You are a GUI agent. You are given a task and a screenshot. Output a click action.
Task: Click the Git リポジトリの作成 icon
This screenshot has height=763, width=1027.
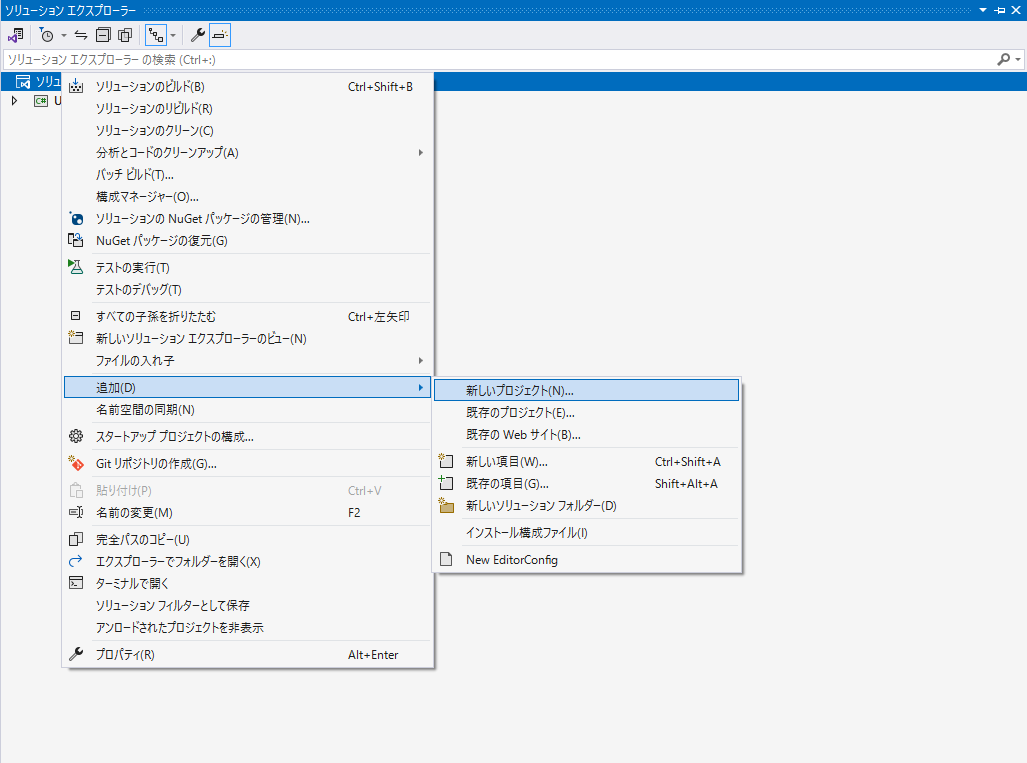[76, 463]
